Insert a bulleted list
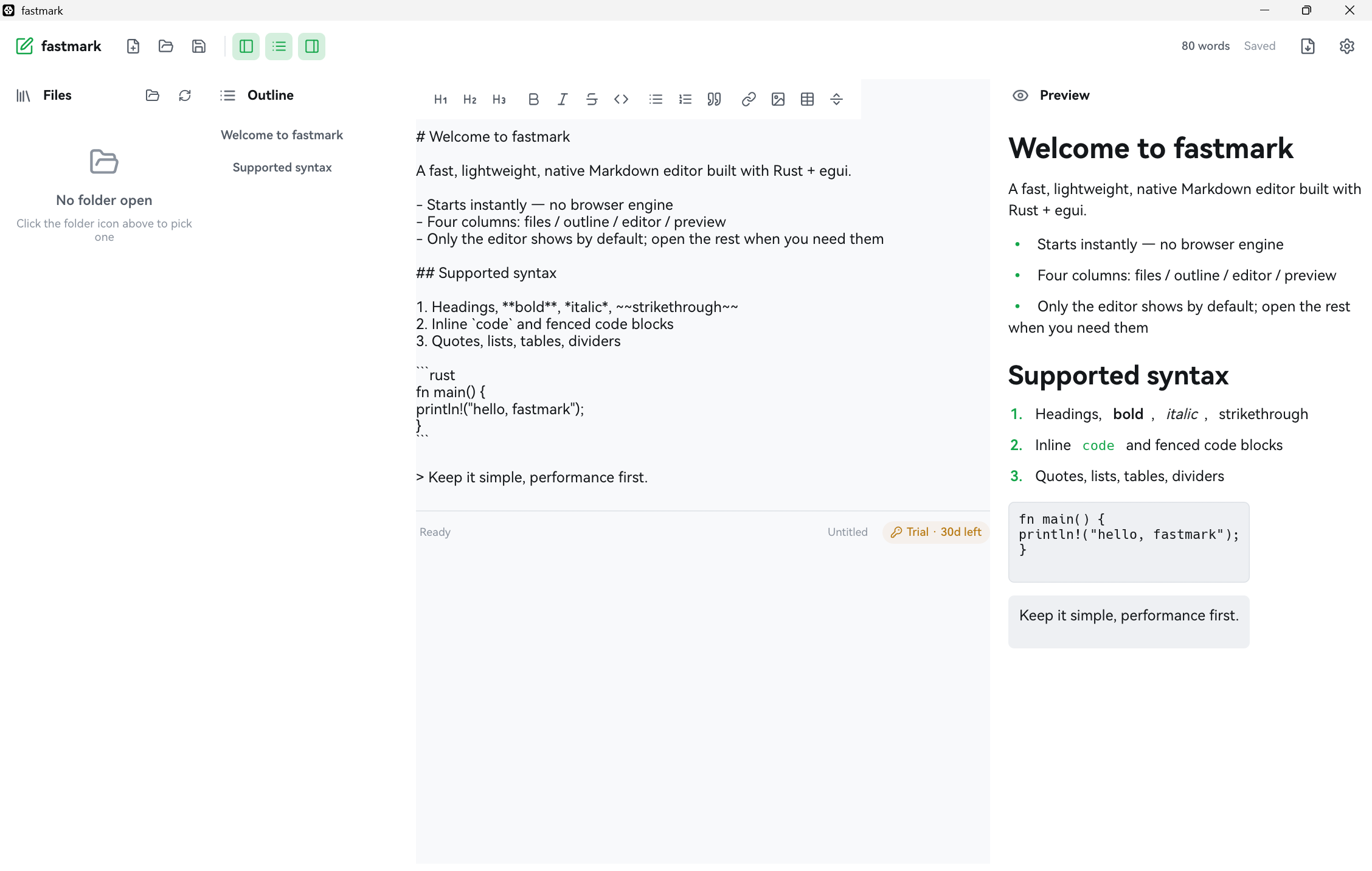This screenshot has height=871, width=1372. (x=656, y=99)
